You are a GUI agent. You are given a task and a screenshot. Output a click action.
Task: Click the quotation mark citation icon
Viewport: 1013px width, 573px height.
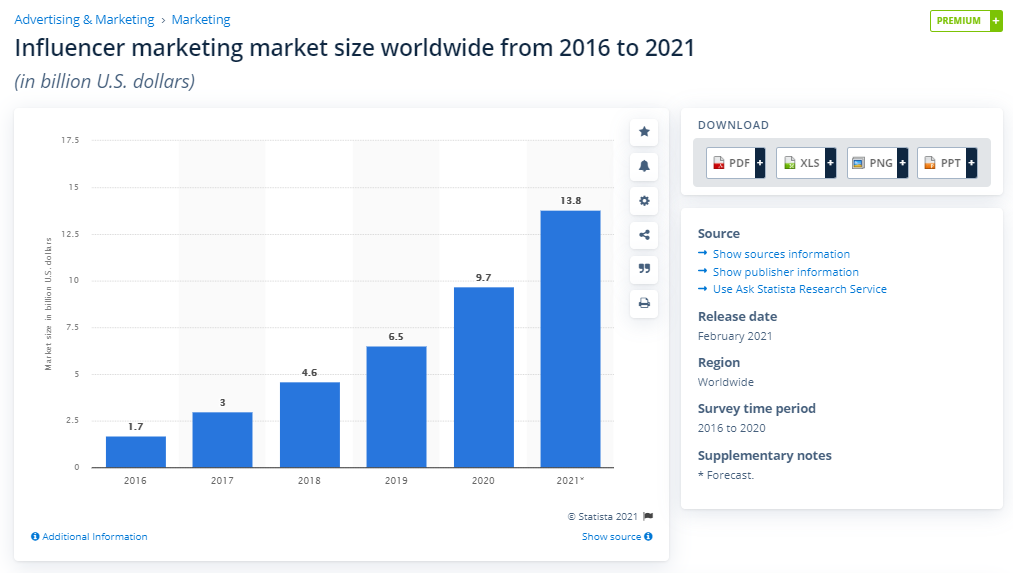point(644,269)
